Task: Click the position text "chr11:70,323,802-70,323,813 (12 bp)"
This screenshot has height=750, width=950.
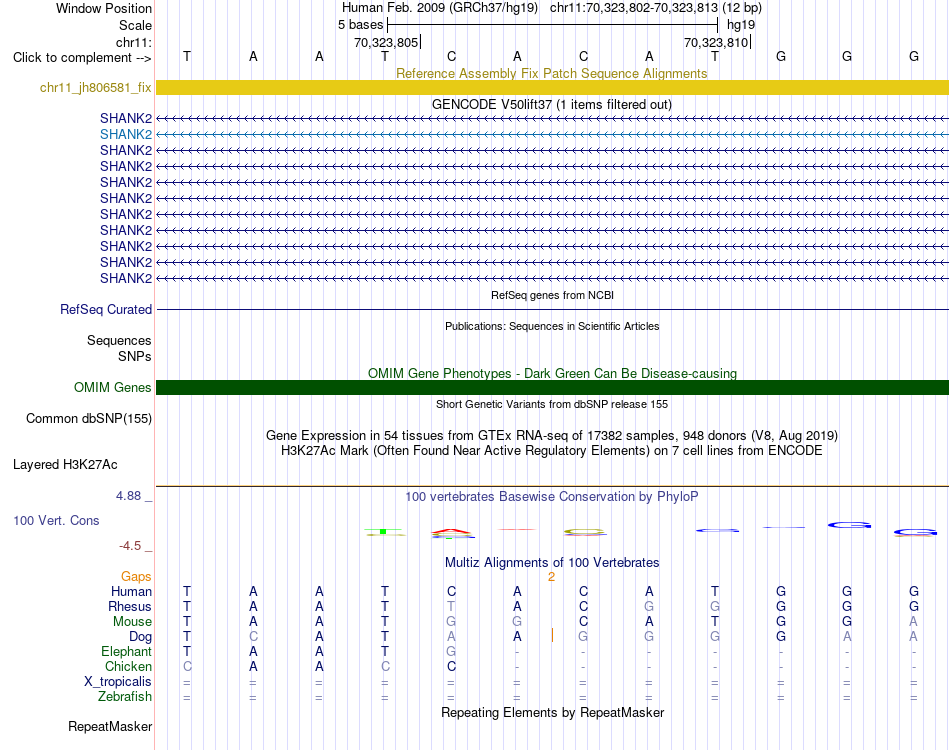Action: click(656, 8)
